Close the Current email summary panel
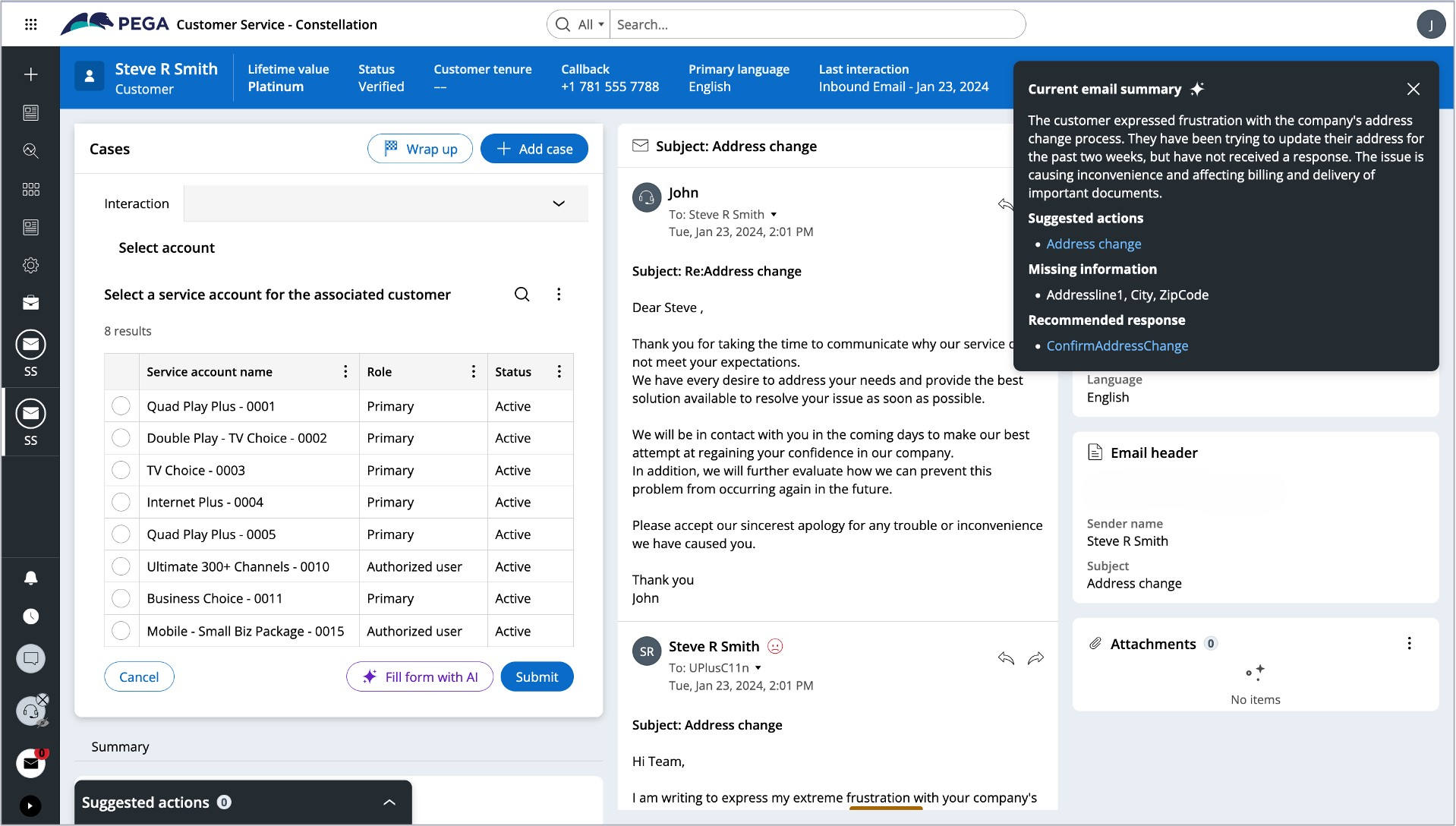 [x=1413, y=89]
